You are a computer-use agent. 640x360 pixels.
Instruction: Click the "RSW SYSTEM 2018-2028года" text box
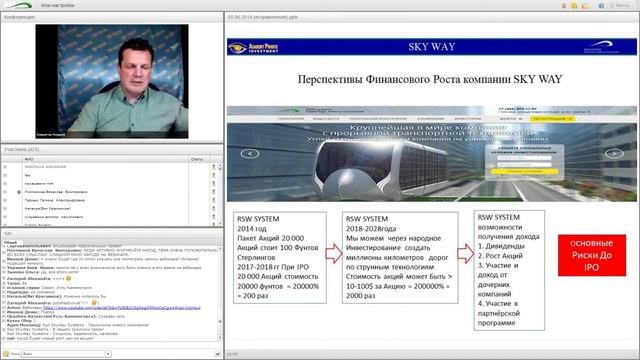pyautogui.click(x=400, y=258)
